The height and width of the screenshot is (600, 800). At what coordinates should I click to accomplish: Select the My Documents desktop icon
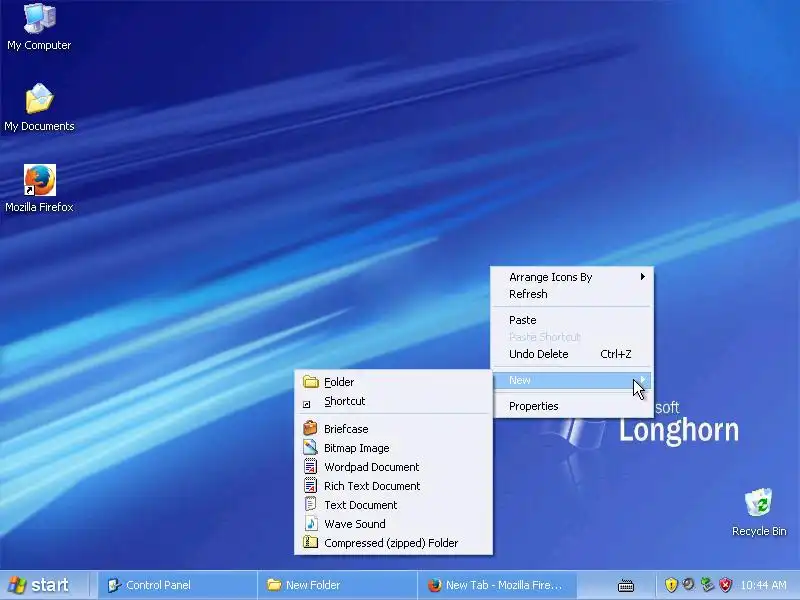(x=39, y=107)
